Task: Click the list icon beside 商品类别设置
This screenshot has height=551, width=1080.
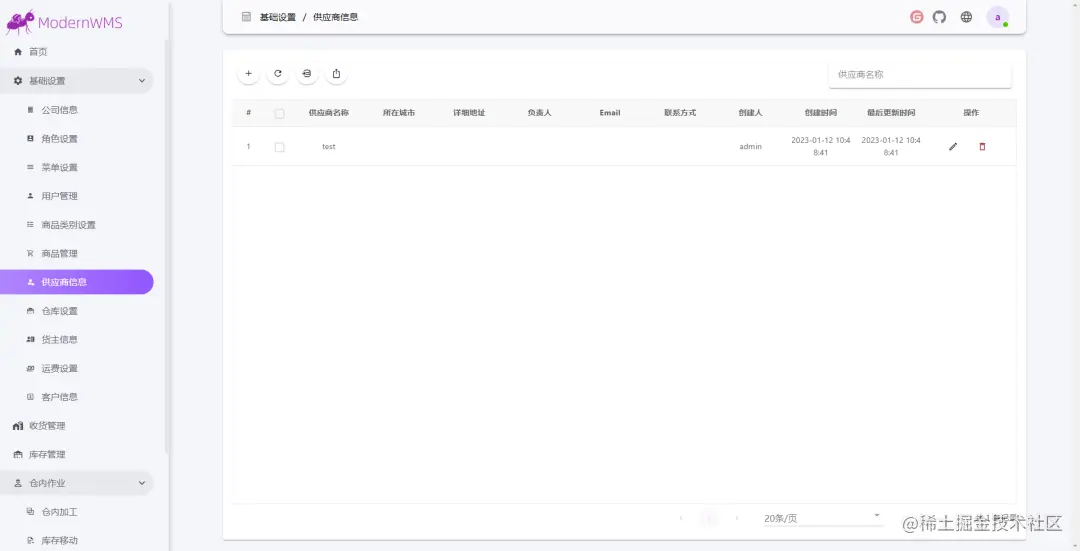Action: pyautogui.click(x=30, y=225)
